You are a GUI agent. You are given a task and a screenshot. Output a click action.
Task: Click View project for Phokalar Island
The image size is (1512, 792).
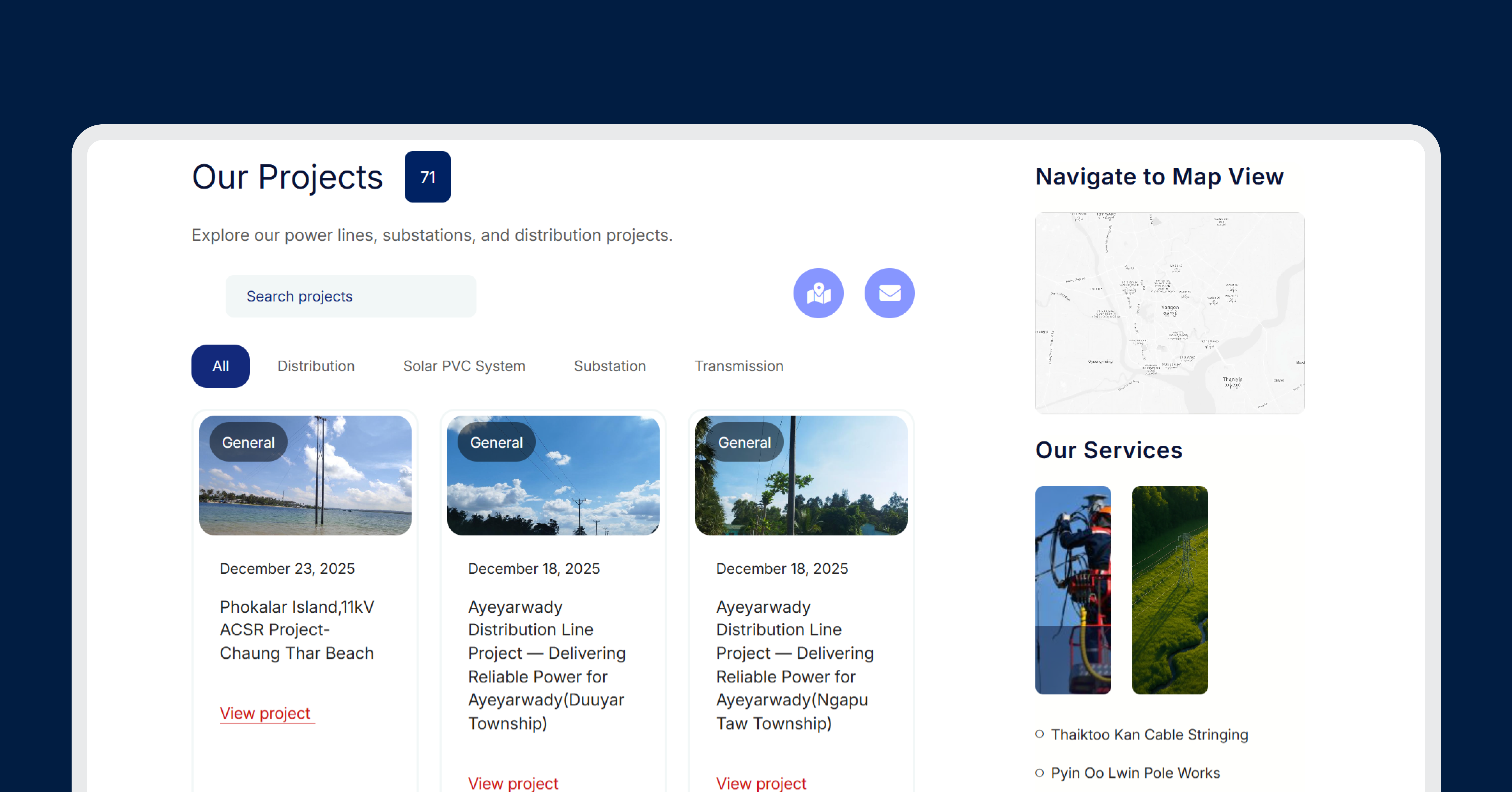pyautogui.click(x=267, y=713)
